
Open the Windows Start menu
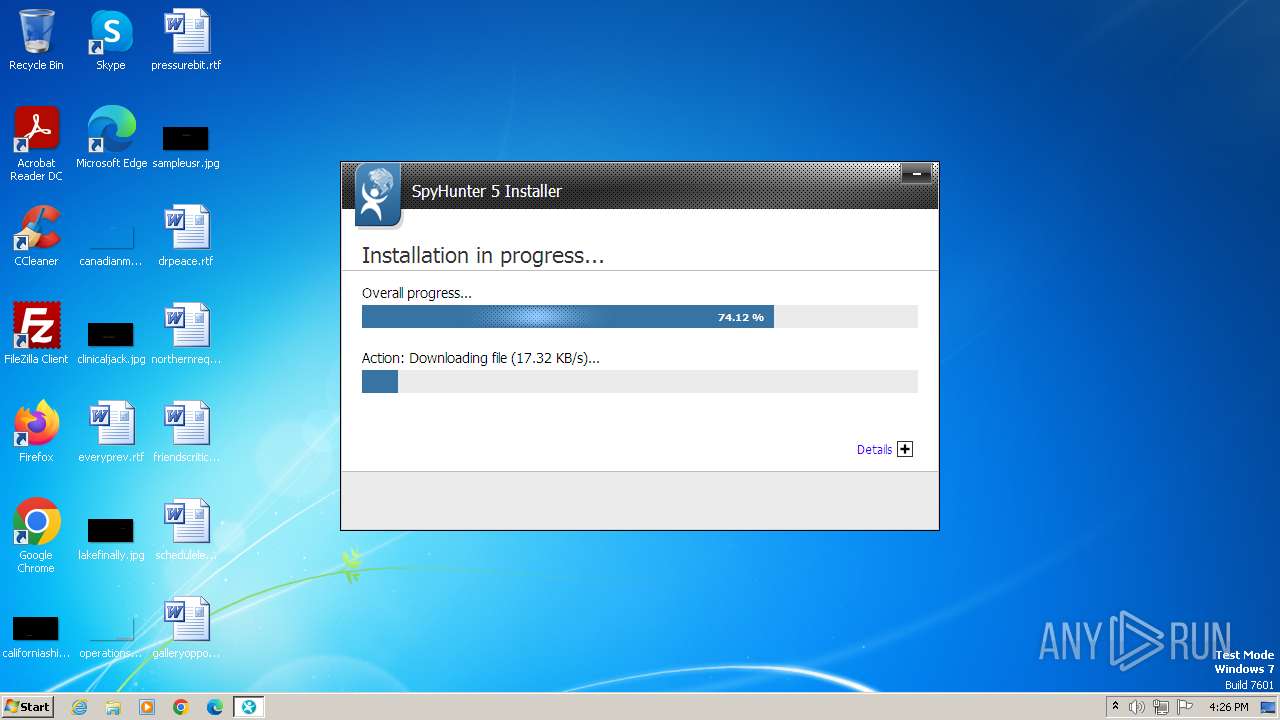click(x=28, y=706)
